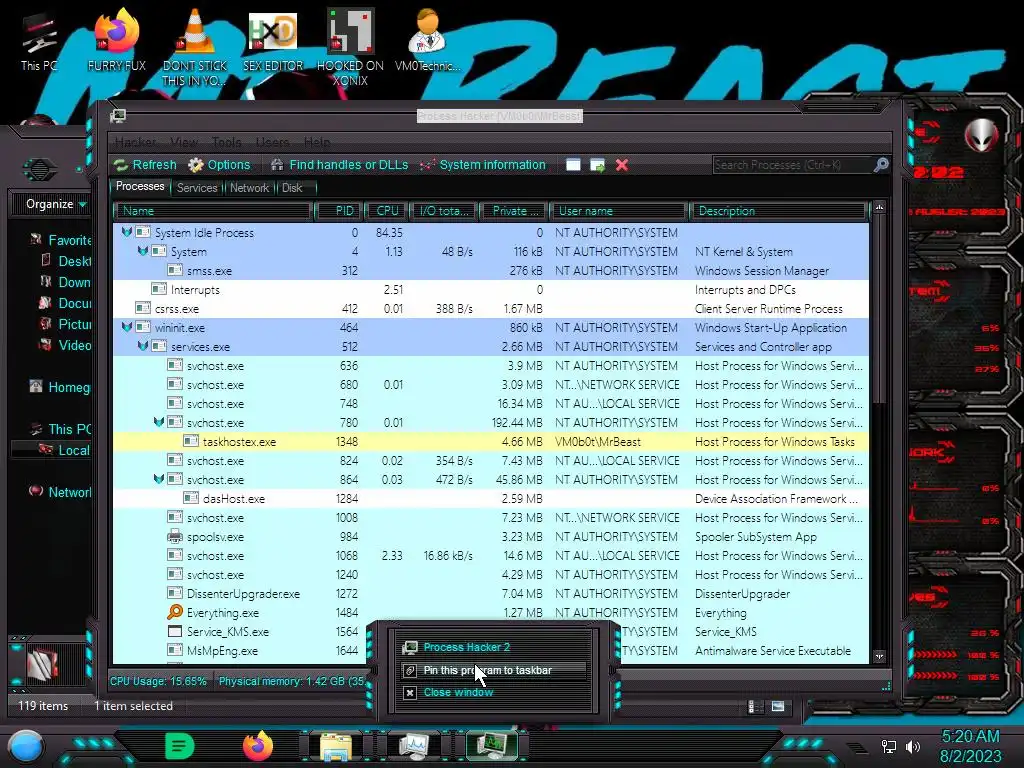Click the Everything.exe magnifier icon
The width and height of the screenshot is (1024, 768).
coord(174,612)
